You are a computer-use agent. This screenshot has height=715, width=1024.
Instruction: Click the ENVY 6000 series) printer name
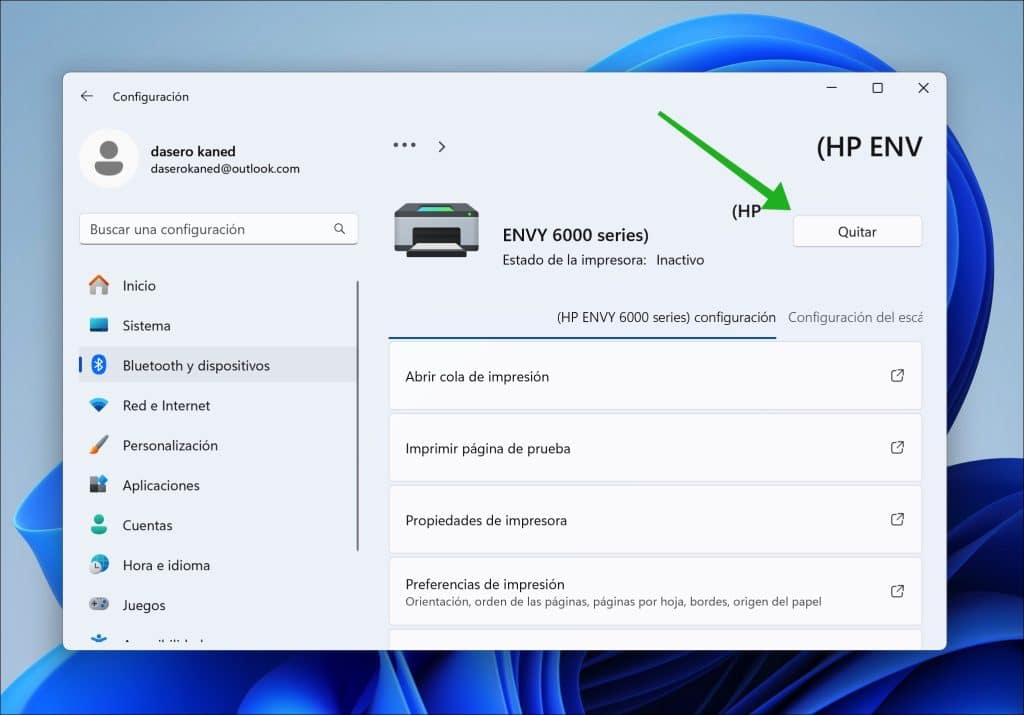tap(575, 235)
